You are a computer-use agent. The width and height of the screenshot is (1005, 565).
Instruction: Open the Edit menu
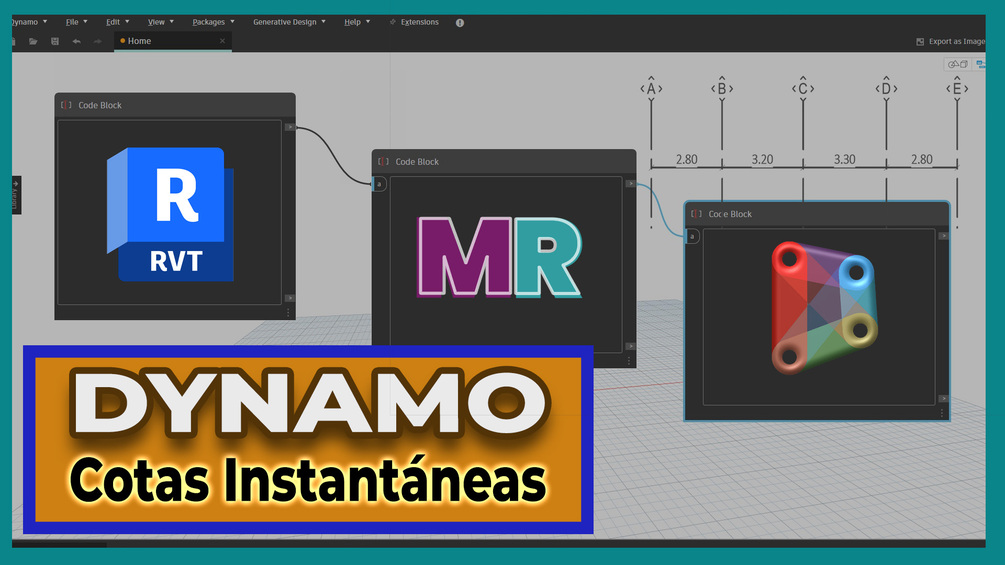click(x=117, y=22)
